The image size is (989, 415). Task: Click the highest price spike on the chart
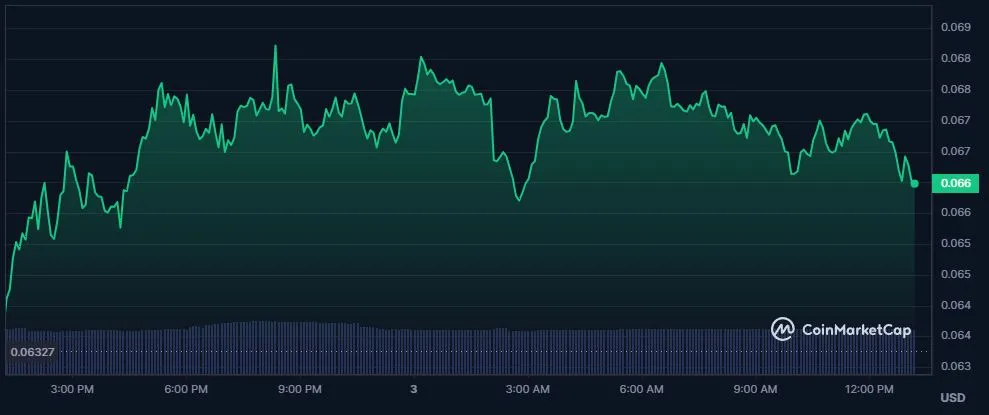275,46
